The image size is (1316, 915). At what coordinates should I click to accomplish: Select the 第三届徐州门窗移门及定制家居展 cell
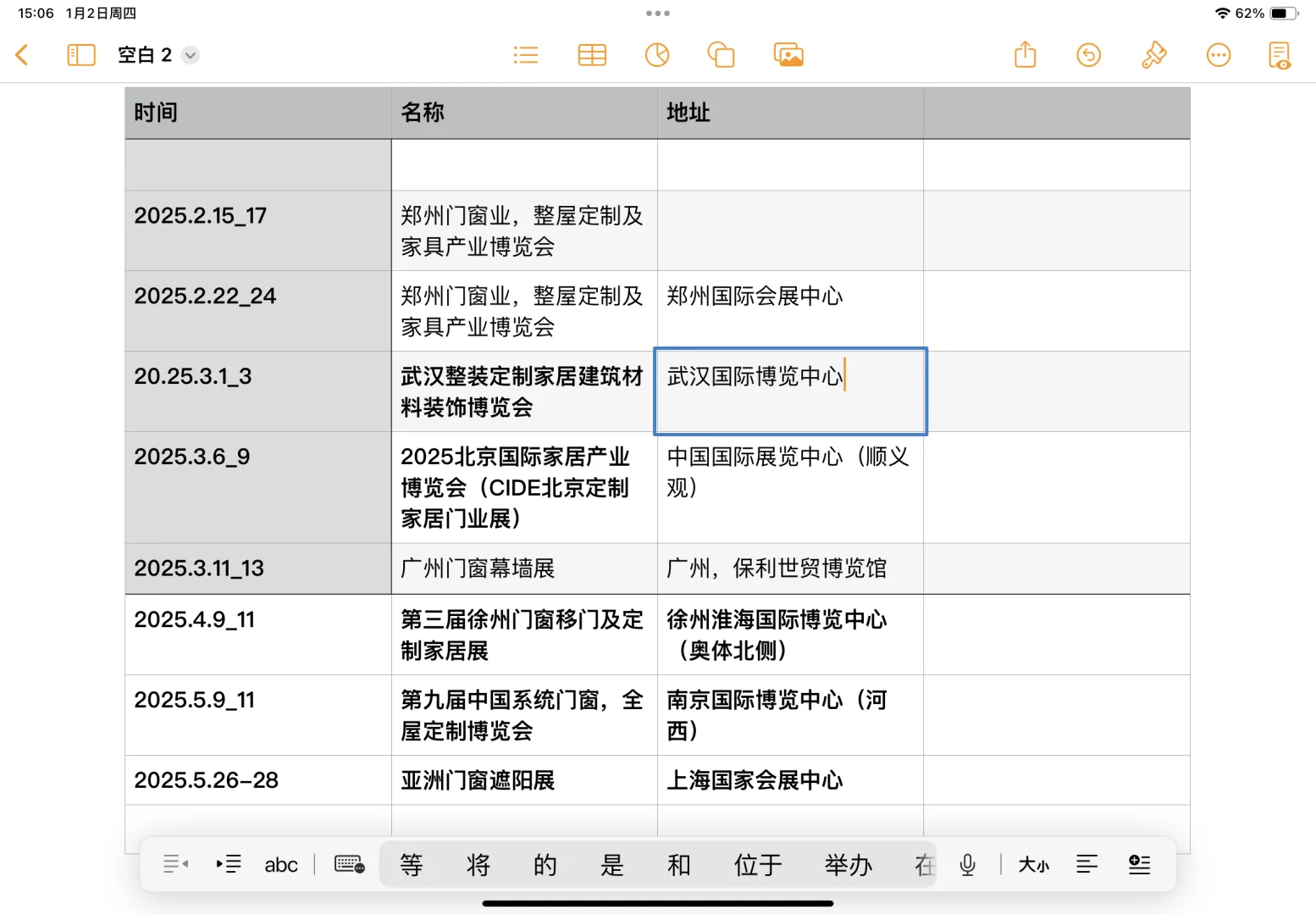pos(524,635)
